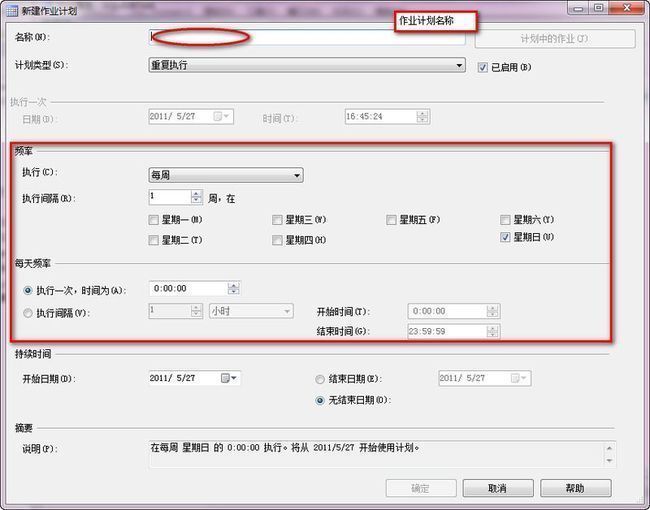Viewport: 650px width, 510px height.
Task: Click the weekly 执行间隔 spinner arrows
Action: [197, 197]
